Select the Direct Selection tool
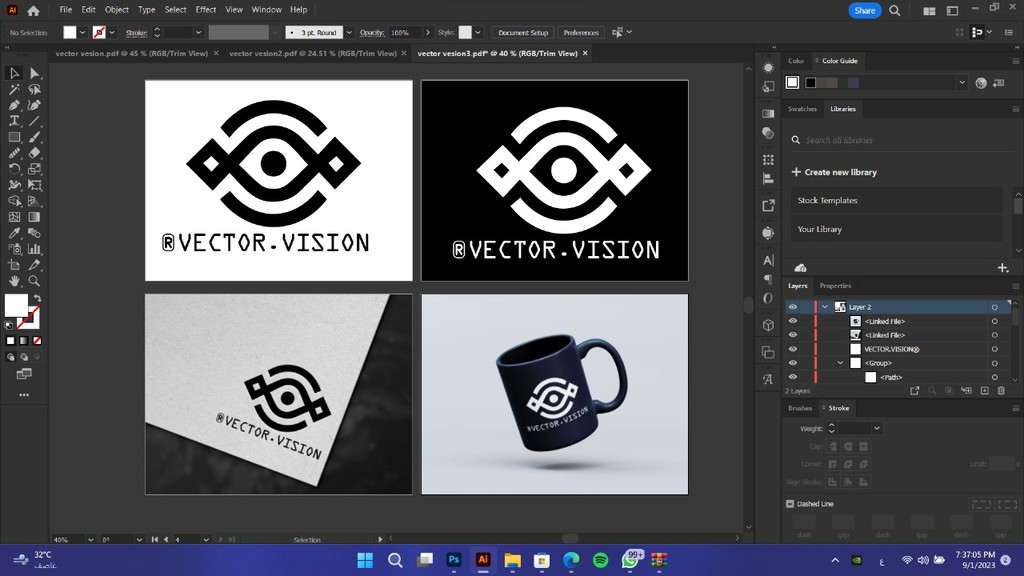The width and height of the screenshot is (1024, 576). point(35,73)
